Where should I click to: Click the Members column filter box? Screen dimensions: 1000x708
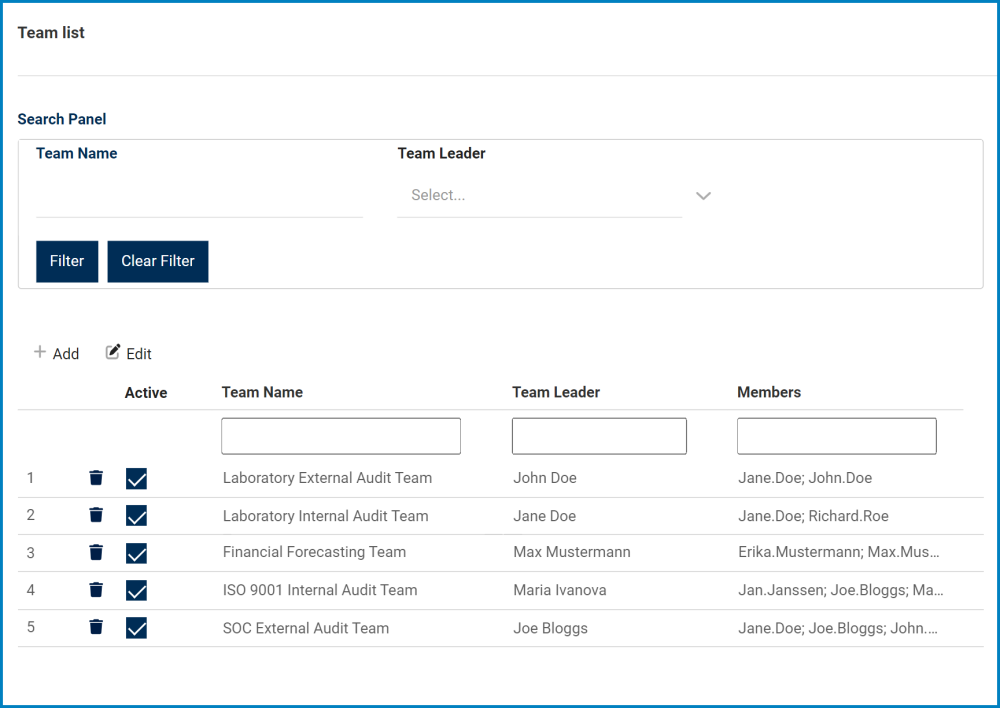[x=836, y=435]
